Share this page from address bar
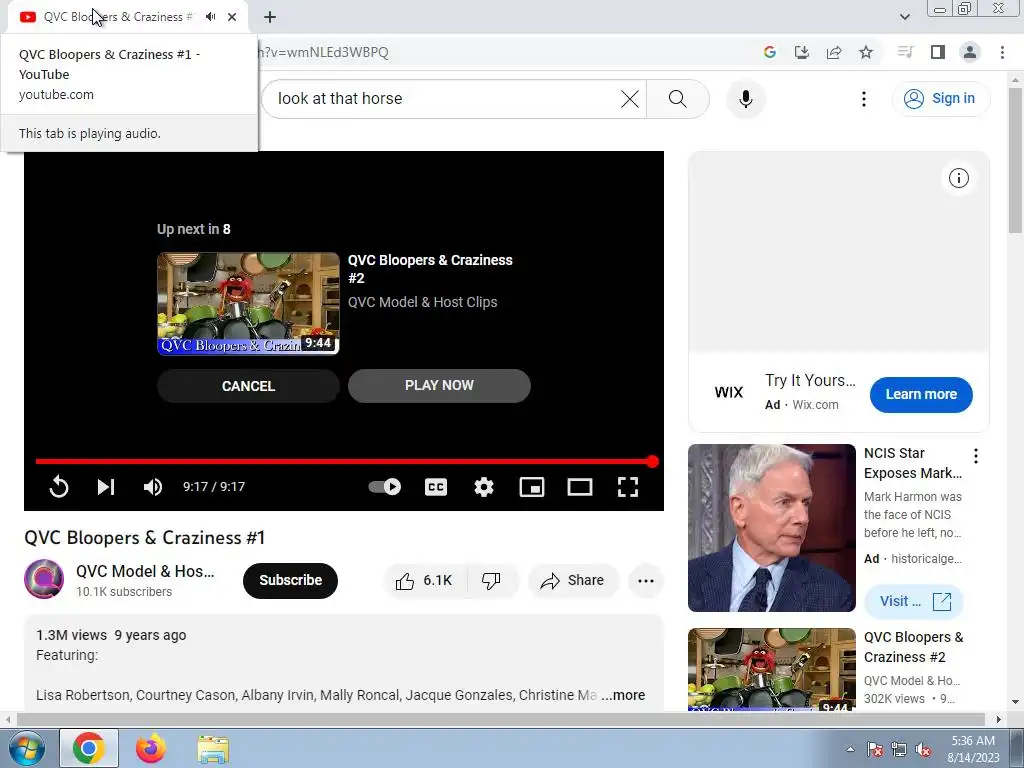 834,52
